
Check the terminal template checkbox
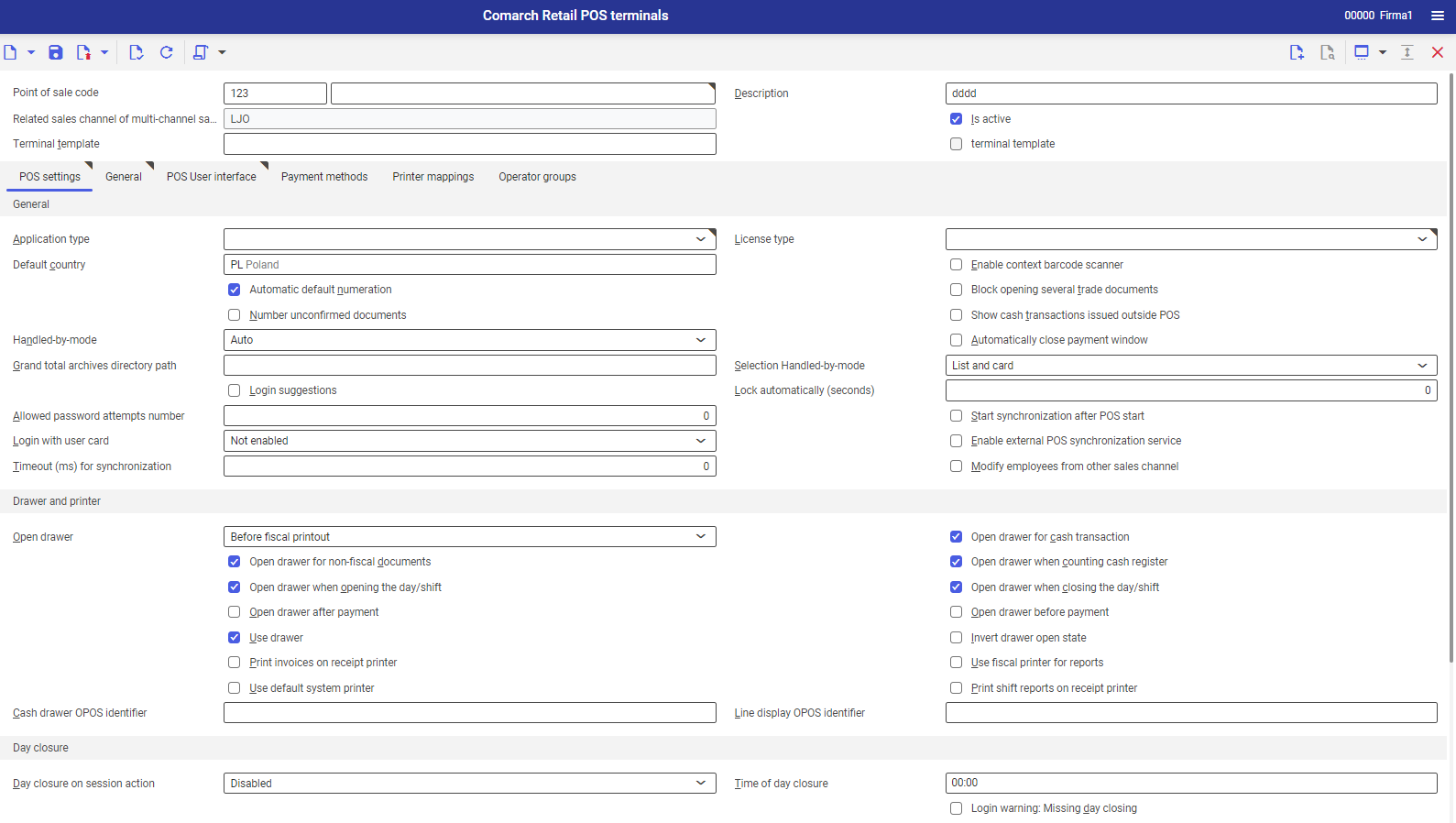957,144
